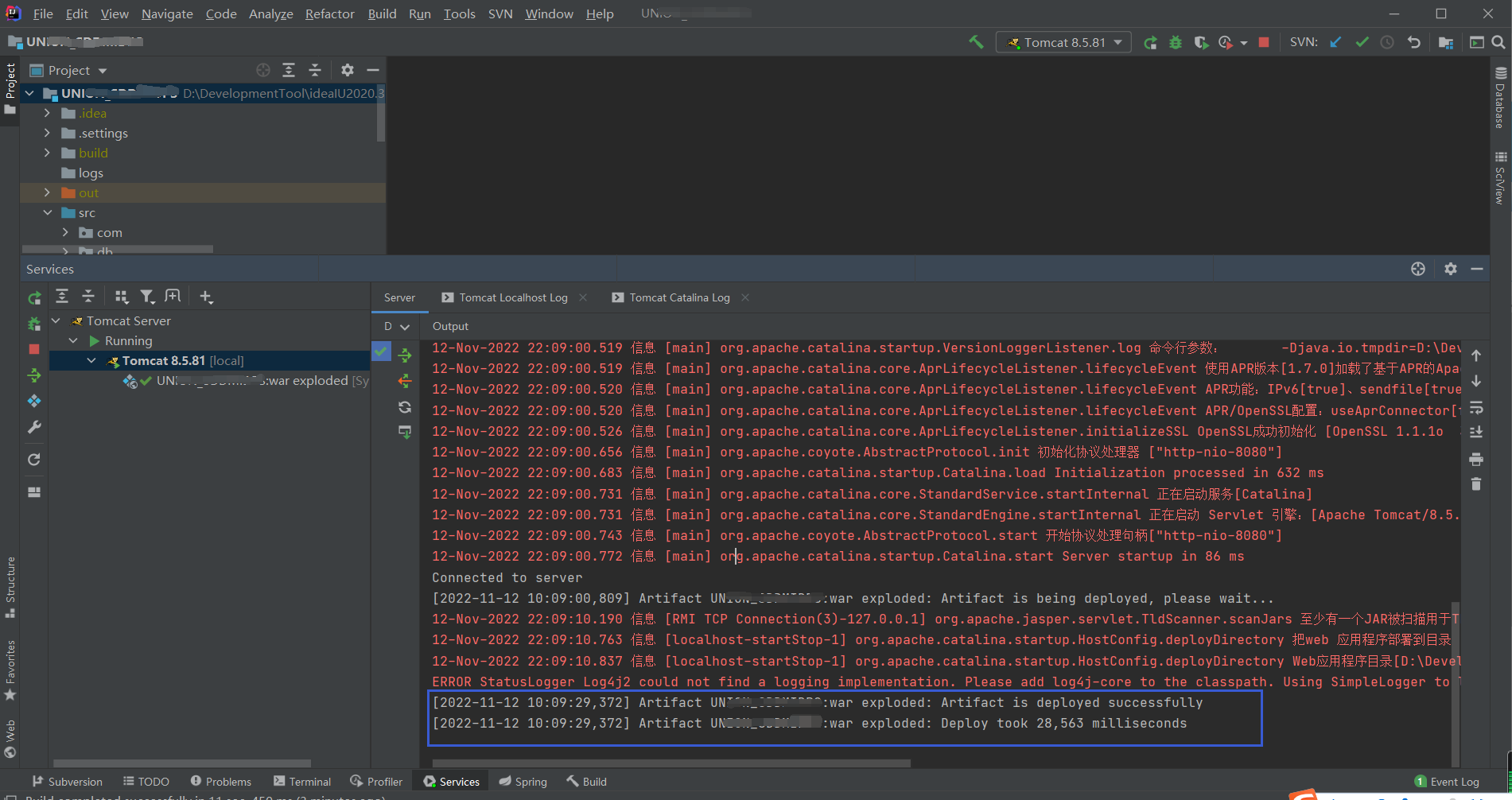Commit changes using the SVN checkmark
Screen dimensions: 1512x800
[x=1362, y=42]
